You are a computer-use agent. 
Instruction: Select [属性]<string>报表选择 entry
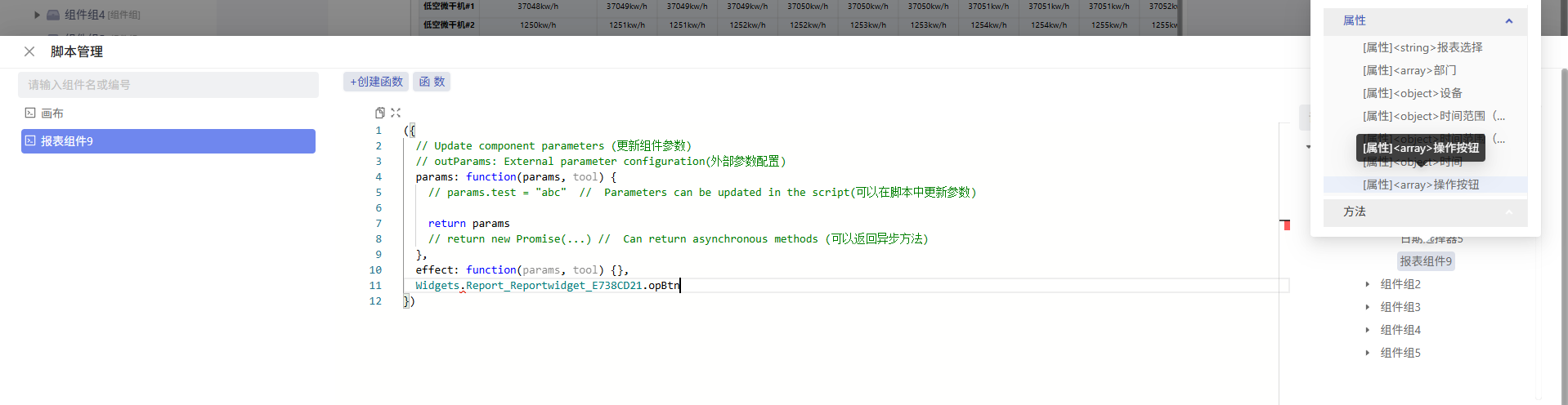click(x=1422, y=47)
